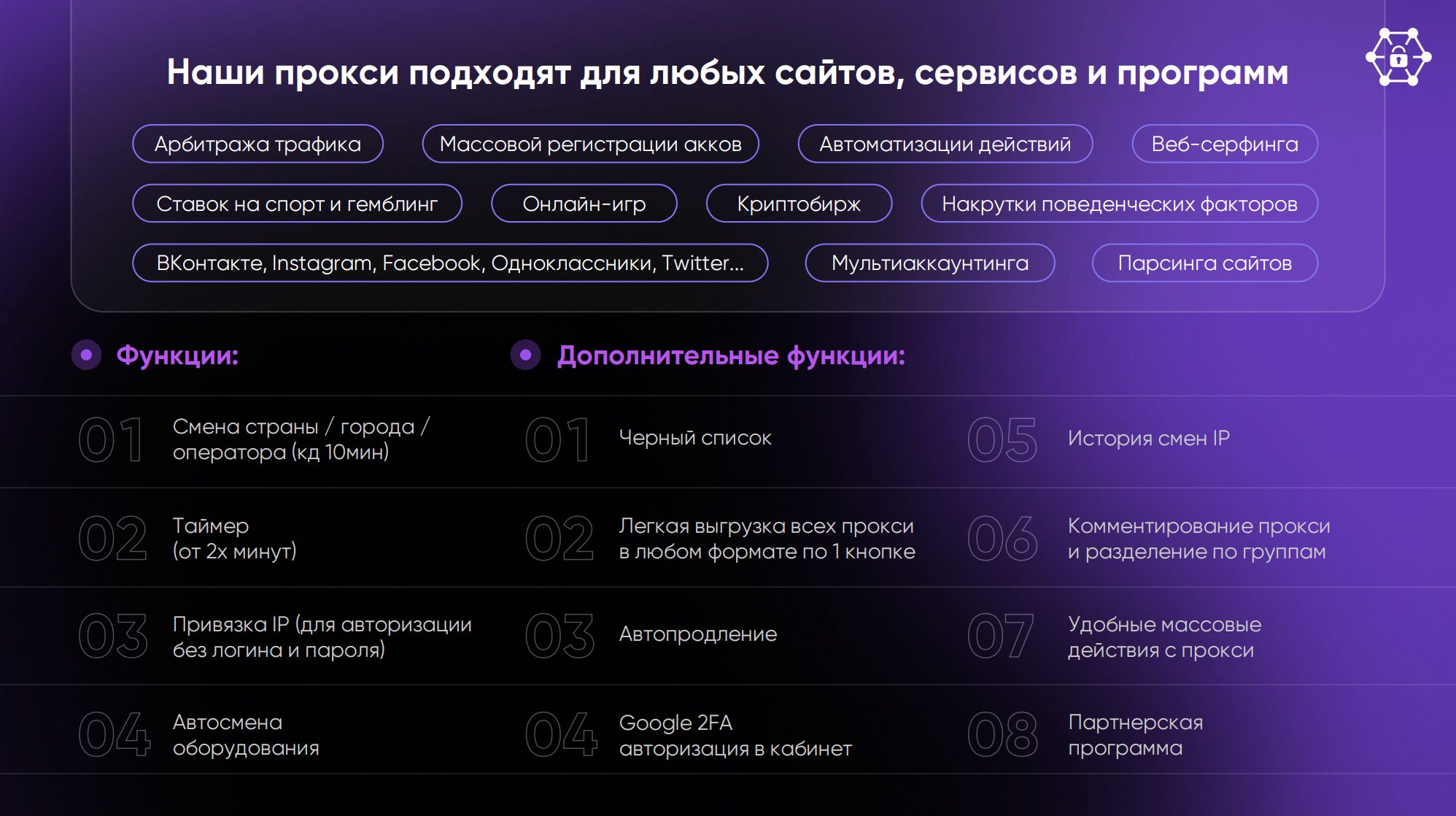Viewport: 1456px width, 816px height.
Task: Click the purple bullet beside Функции
Action: [87, 355]
